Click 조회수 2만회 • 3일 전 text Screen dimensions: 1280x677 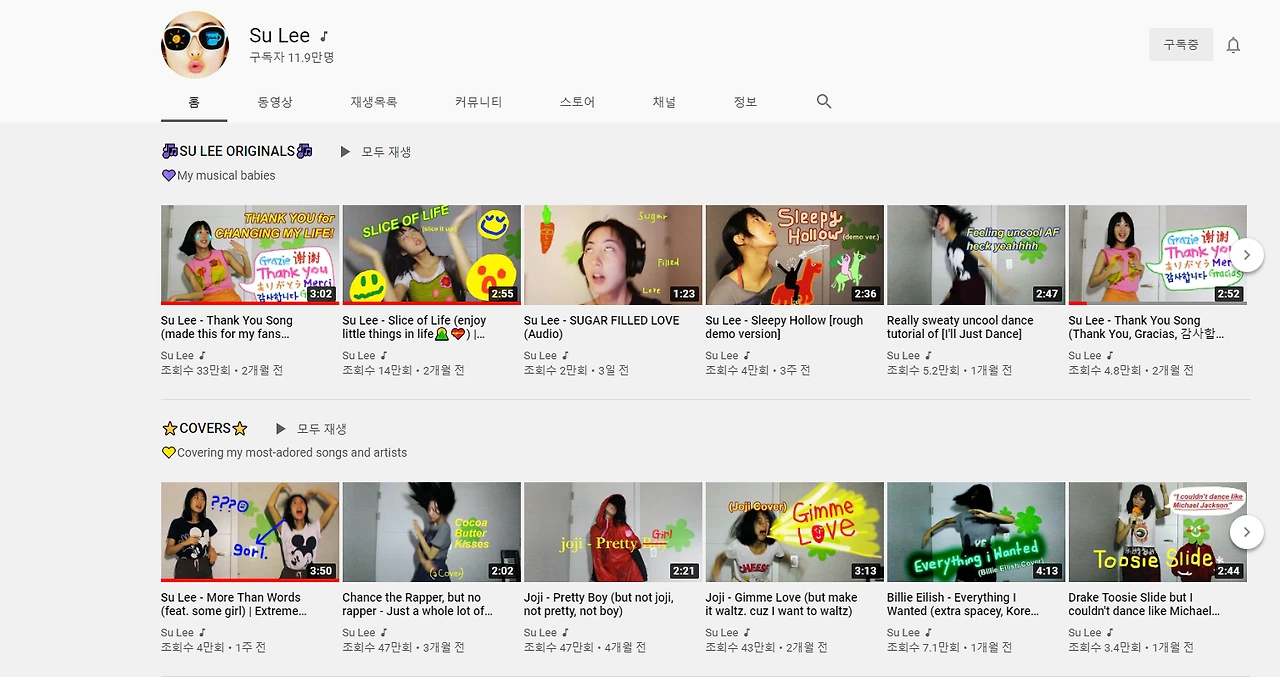577,370
